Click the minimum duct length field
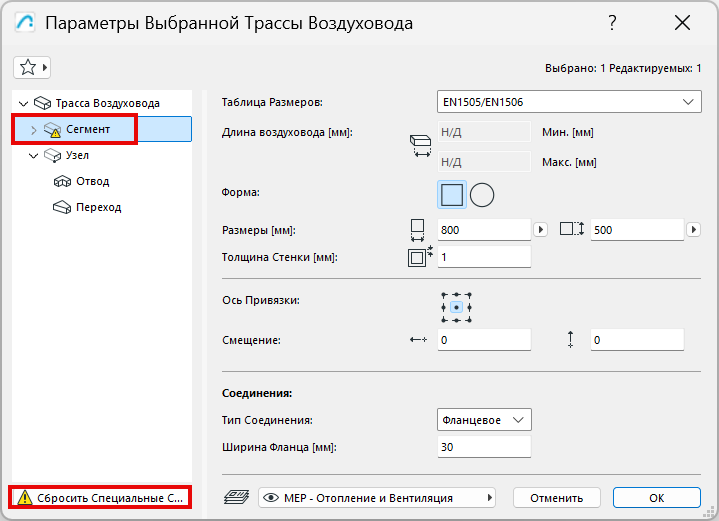Viewport: 719px width, 521px height. tap(484, 133)
